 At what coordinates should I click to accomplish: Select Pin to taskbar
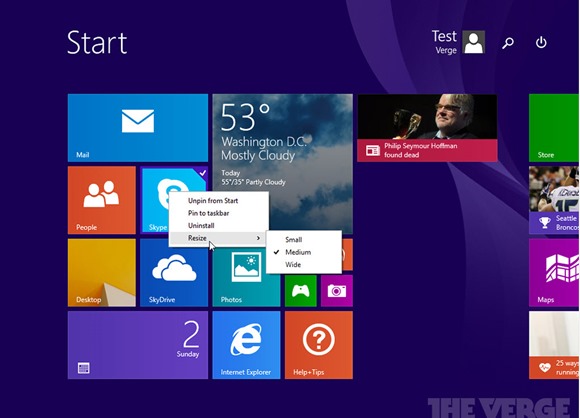click(x=219, y=213)
